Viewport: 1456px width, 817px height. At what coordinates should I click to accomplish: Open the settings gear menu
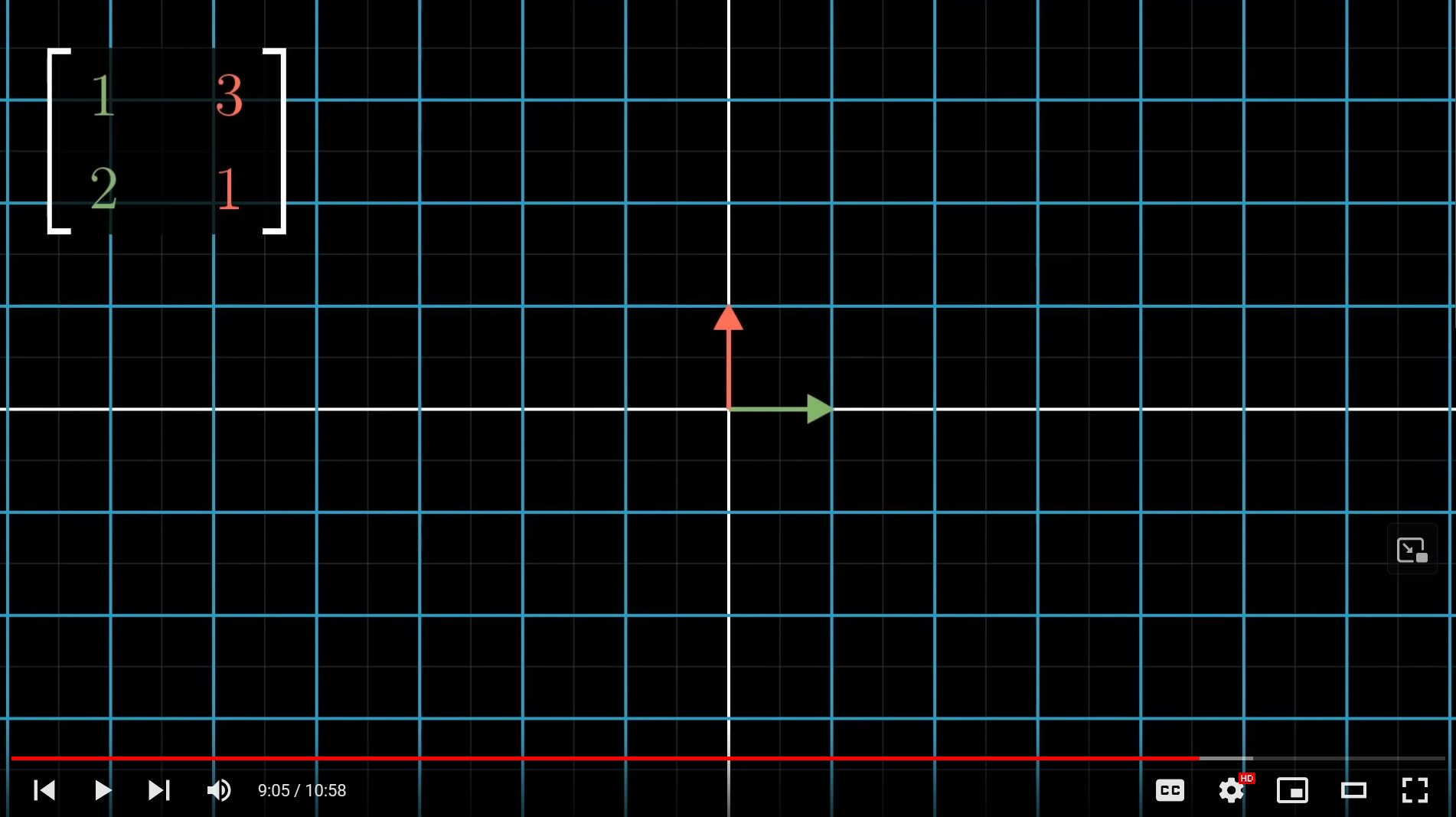pyautogui.click(x=1231, y=790)
